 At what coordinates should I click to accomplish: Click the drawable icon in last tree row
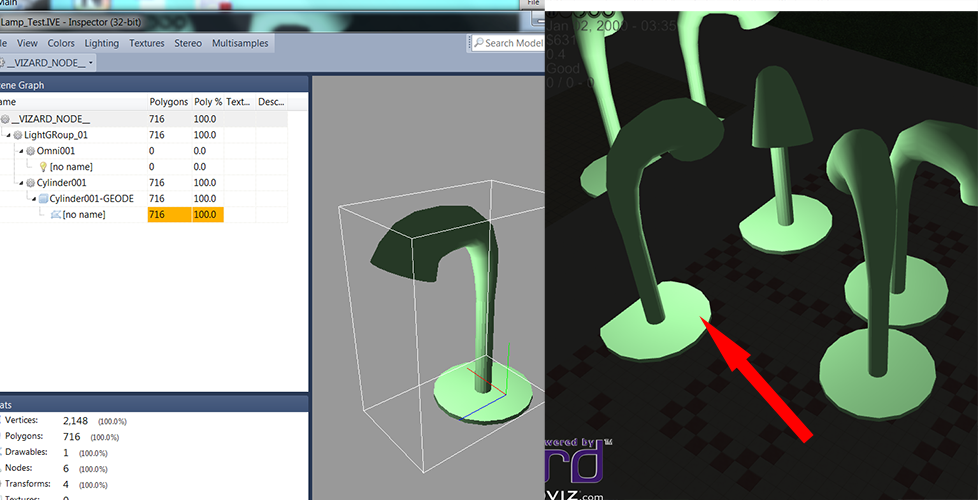(x=55, y=215)
